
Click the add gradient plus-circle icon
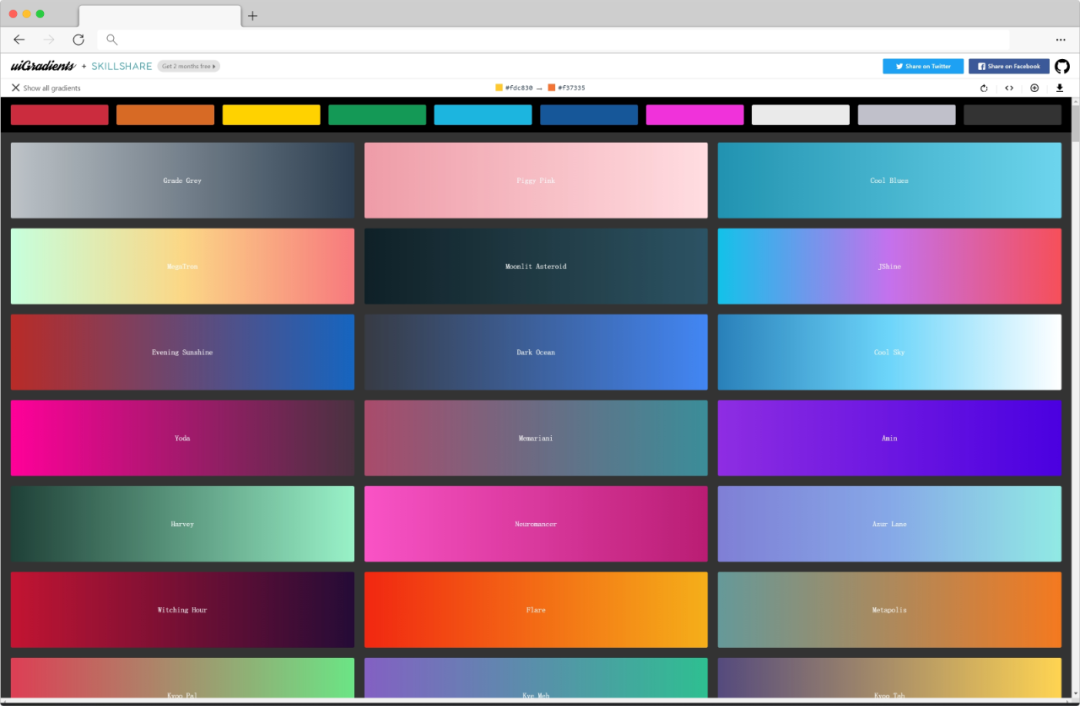[x=1035, y=88]
